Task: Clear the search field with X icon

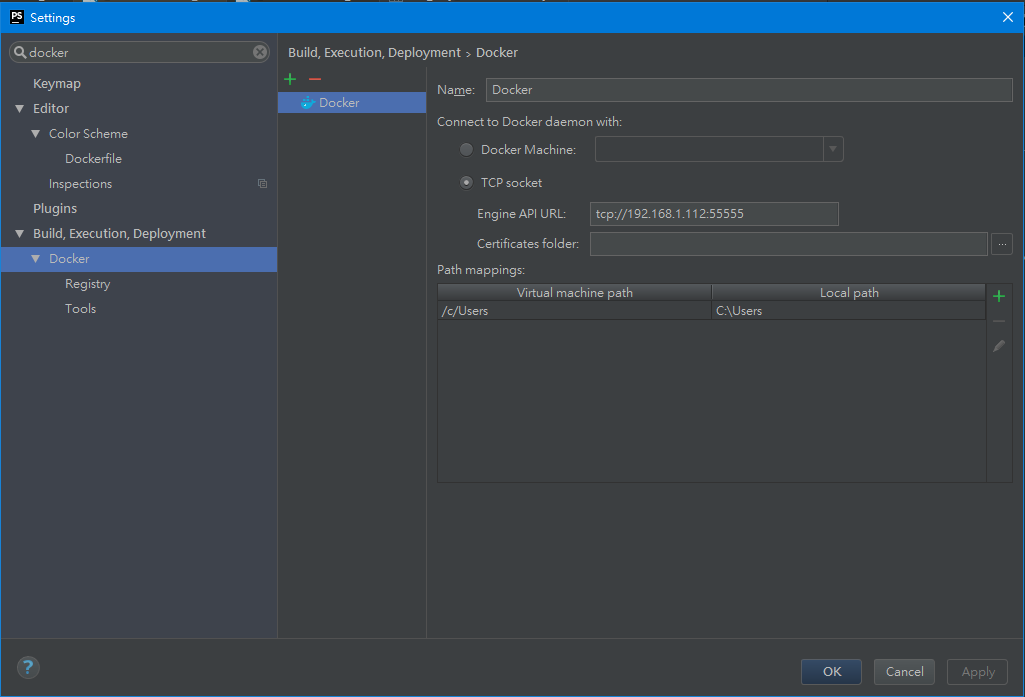Action: [260, 52]
